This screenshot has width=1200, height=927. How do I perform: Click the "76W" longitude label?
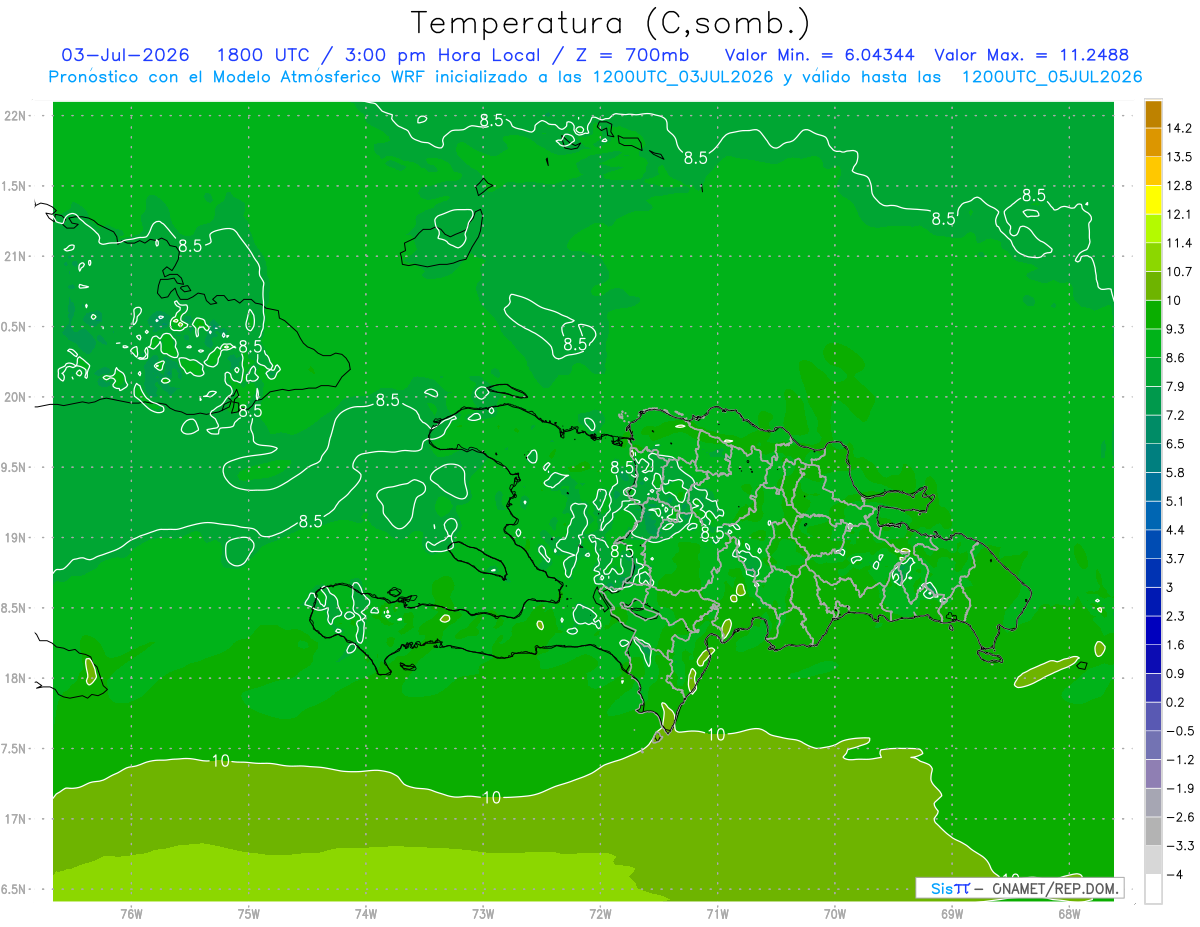131,914
